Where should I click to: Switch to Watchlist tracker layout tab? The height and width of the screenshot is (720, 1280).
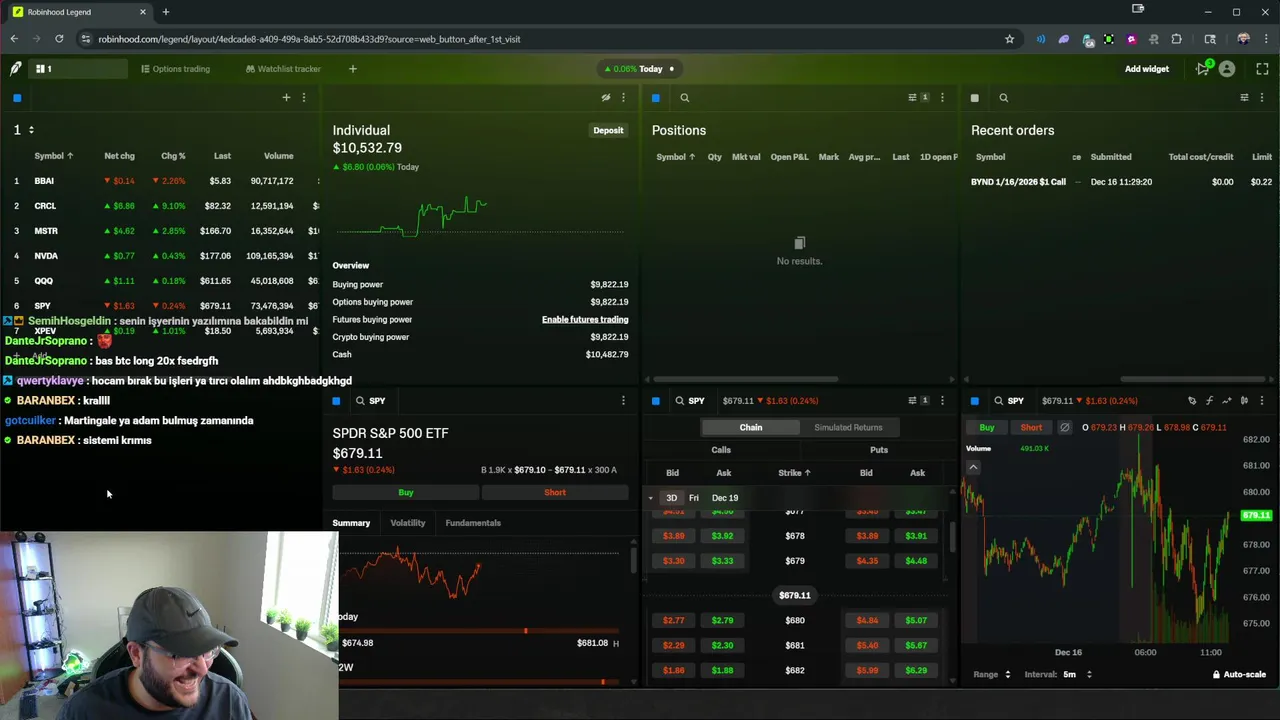(283, 69)
